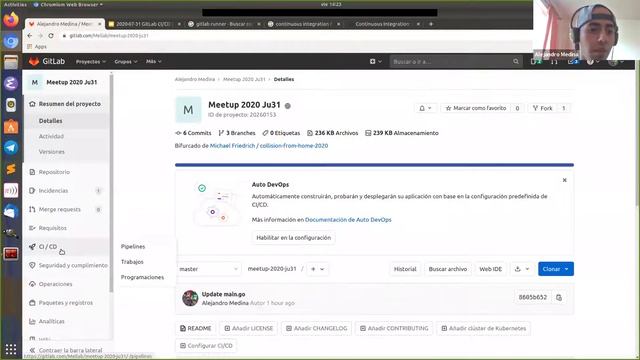Open Telegram from the Ubuntu dock

pos(11,147)
